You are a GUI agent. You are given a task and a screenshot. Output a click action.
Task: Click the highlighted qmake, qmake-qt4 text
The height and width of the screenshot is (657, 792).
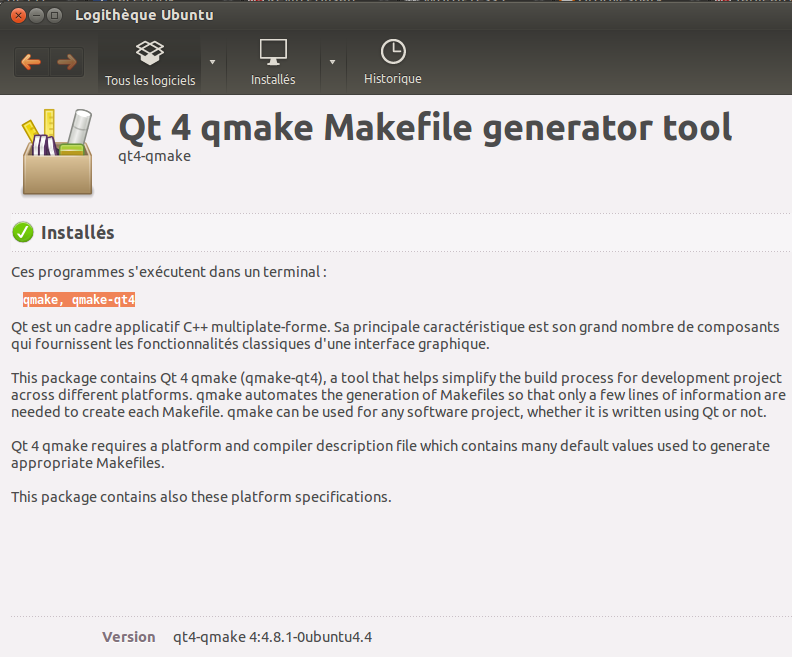(79, 300)
